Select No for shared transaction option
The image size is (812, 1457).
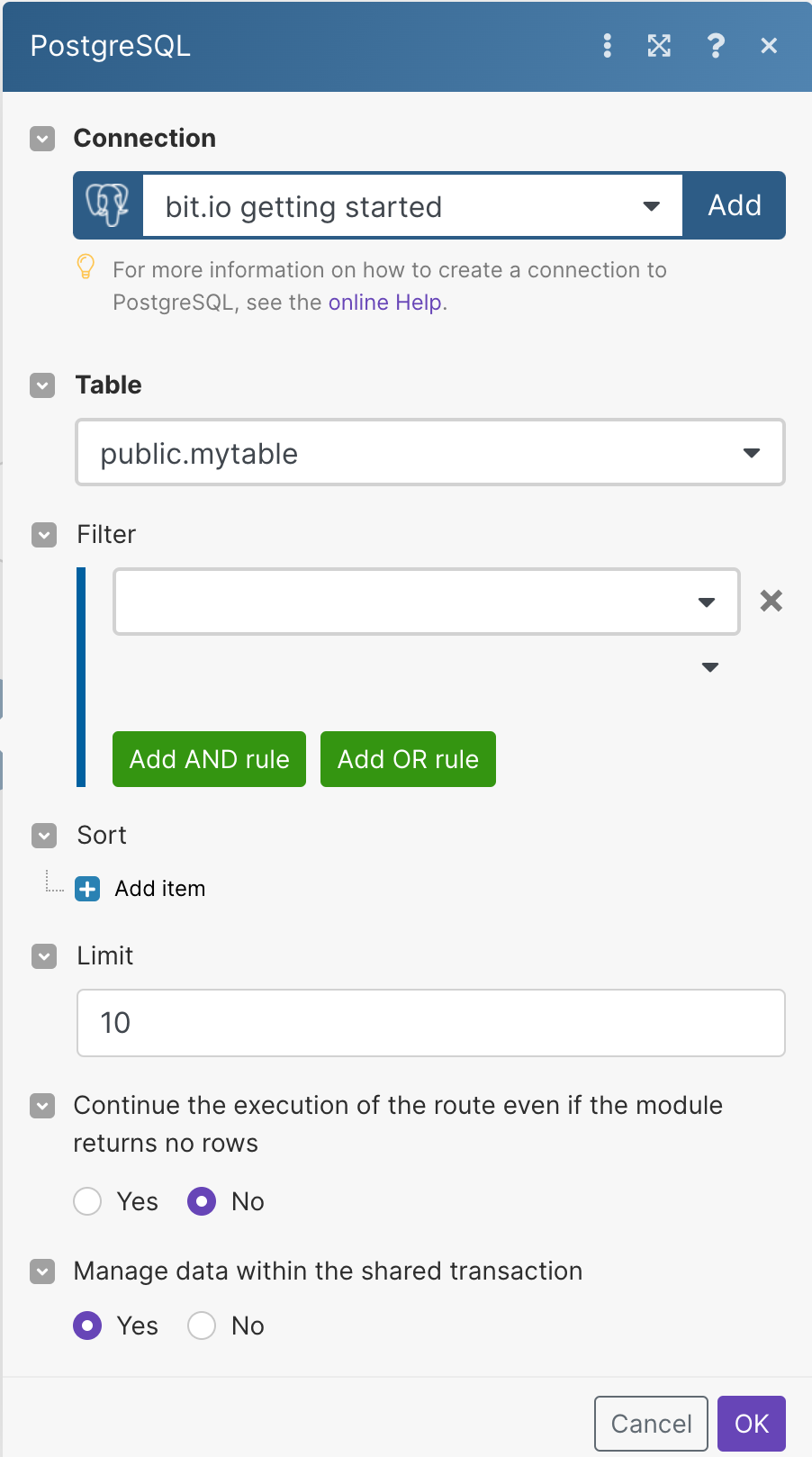tap(202, 1326)
